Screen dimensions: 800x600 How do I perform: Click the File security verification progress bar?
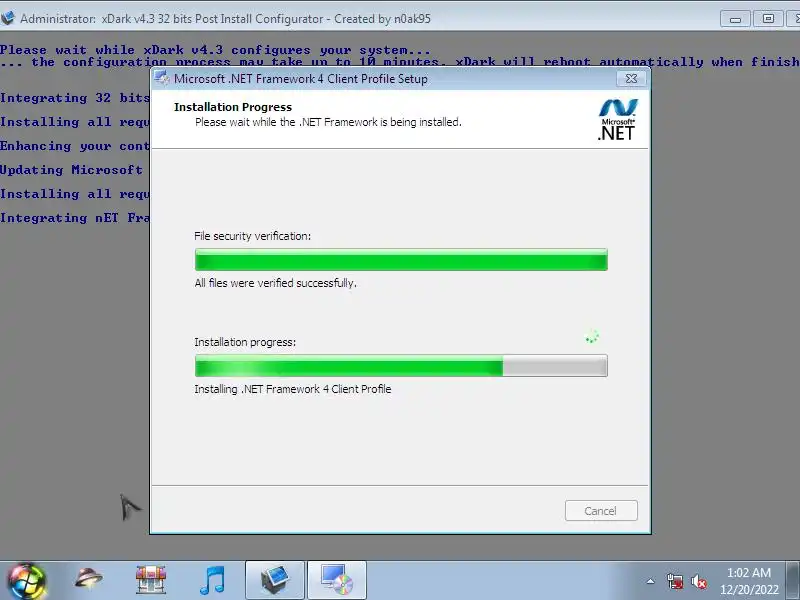(401, 260)
